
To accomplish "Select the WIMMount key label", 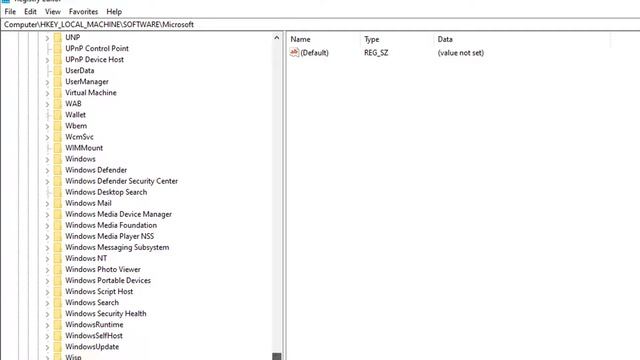I will 84,148.
